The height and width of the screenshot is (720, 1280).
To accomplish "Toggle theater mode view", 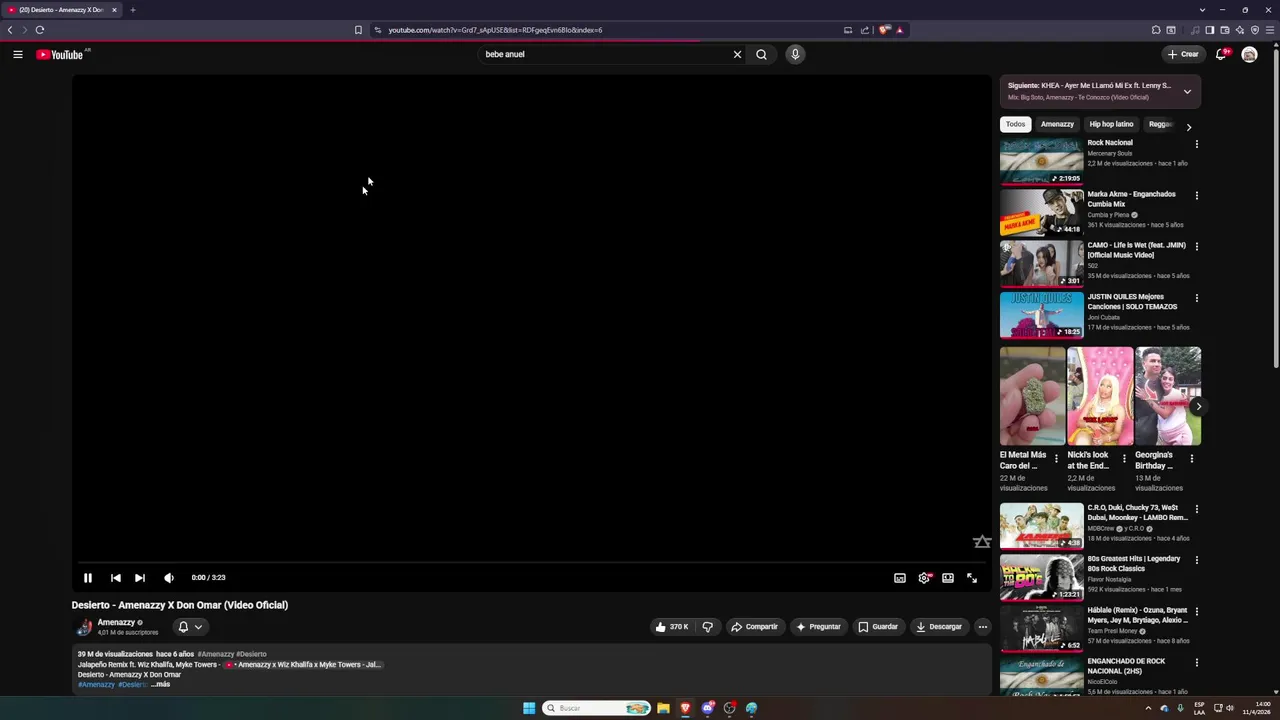I will click(x=948, y=578).
